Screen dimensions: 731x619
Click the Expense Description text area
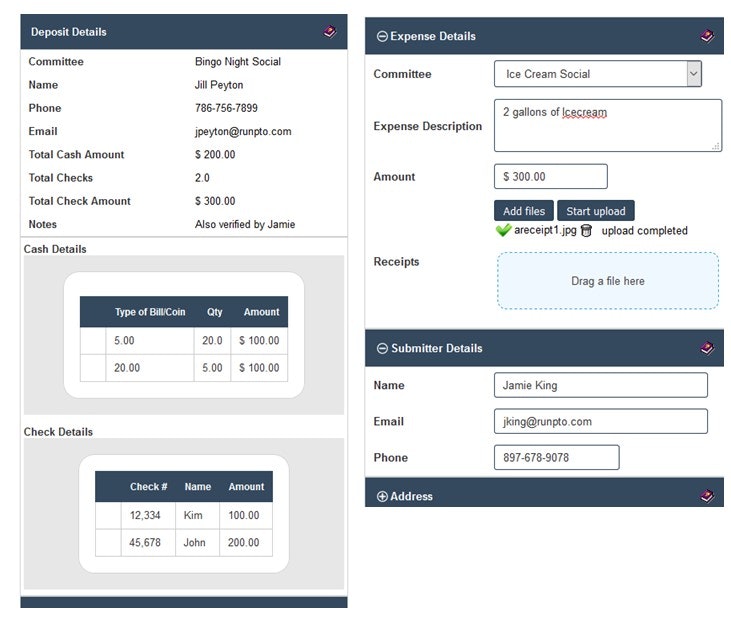tap(608, 125)
